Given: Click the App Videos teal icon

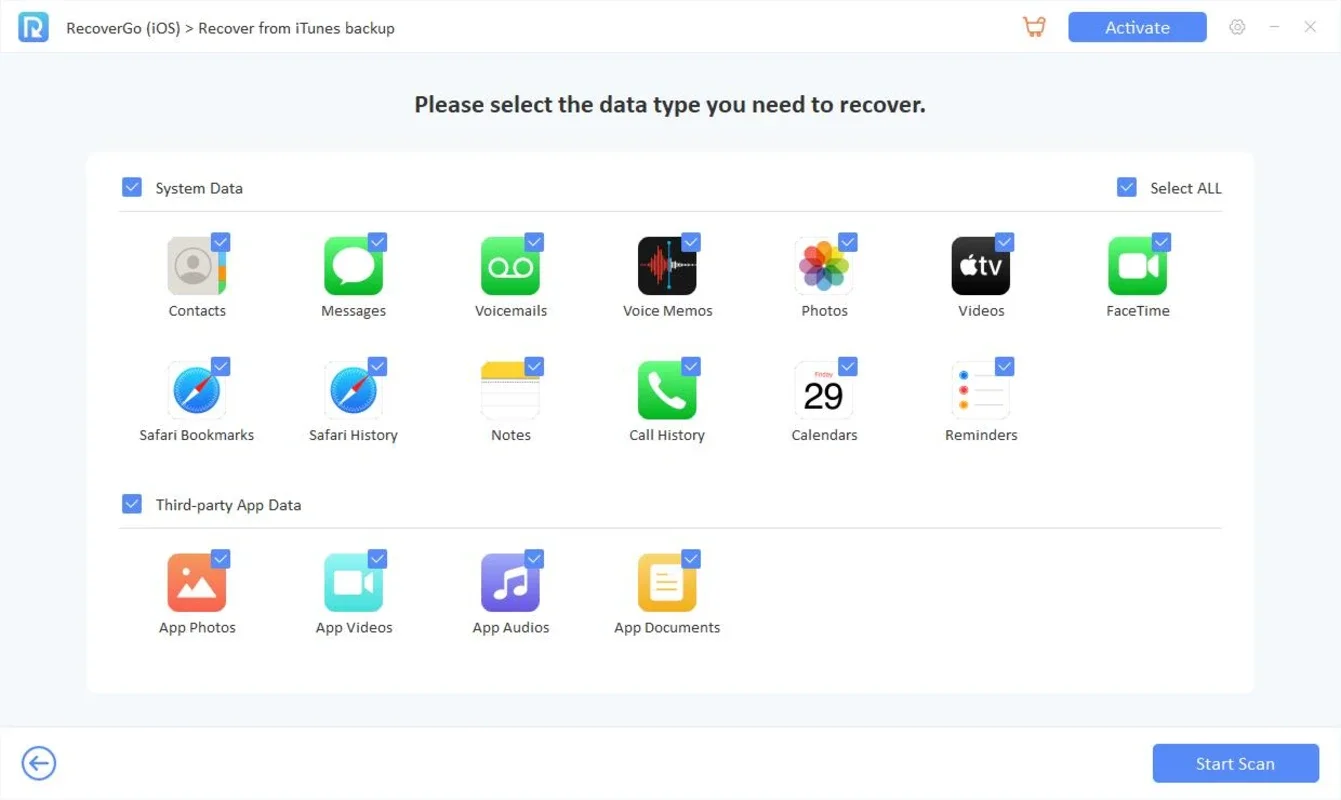Looking at the screenshot, I should tap(353, 583).
